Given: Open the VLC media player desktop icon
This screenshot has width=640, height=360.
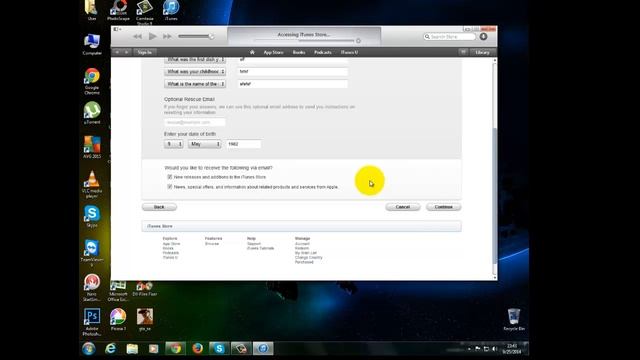Looking at the screenshot, I should pyautogui.click(x=92, y=184).
